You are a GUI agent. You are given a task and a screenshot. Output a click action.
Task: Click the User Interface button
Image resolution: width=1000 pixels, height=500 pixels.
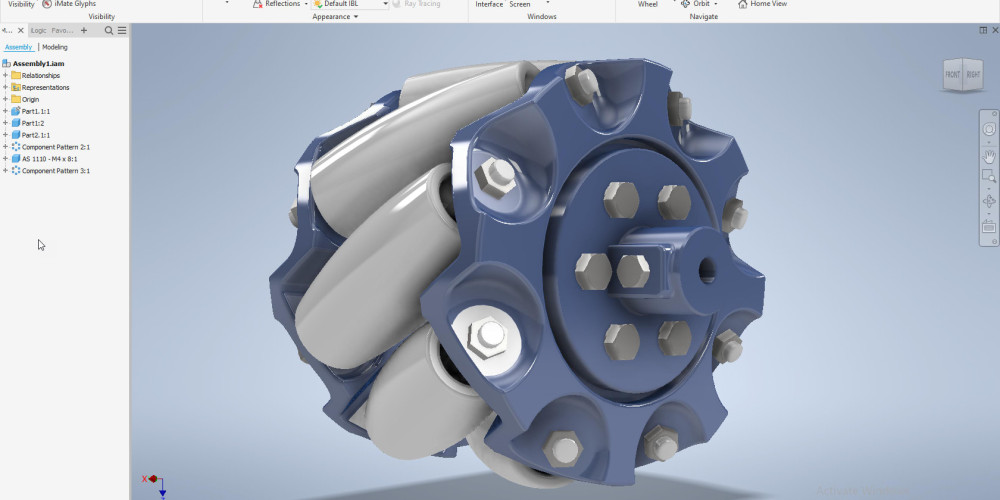[x=489, y=4]
